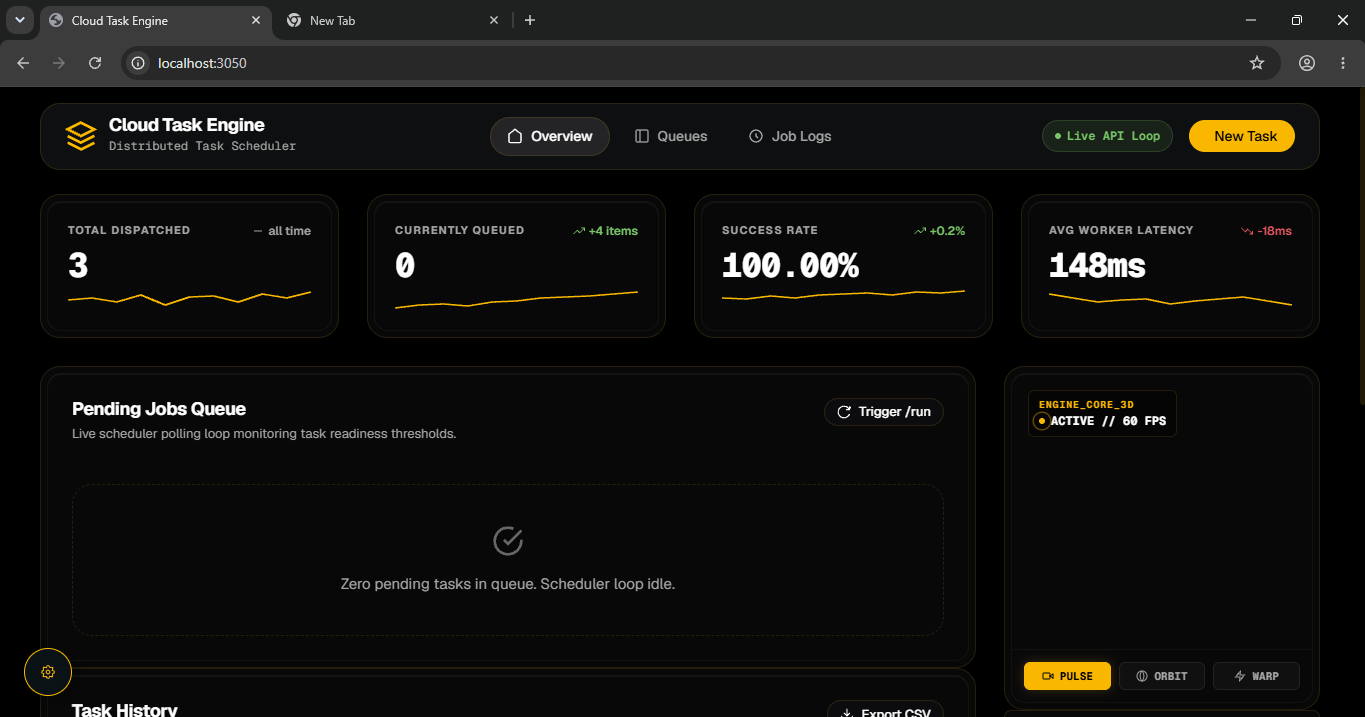Click the forward navigation arrow

click(59, 63)
